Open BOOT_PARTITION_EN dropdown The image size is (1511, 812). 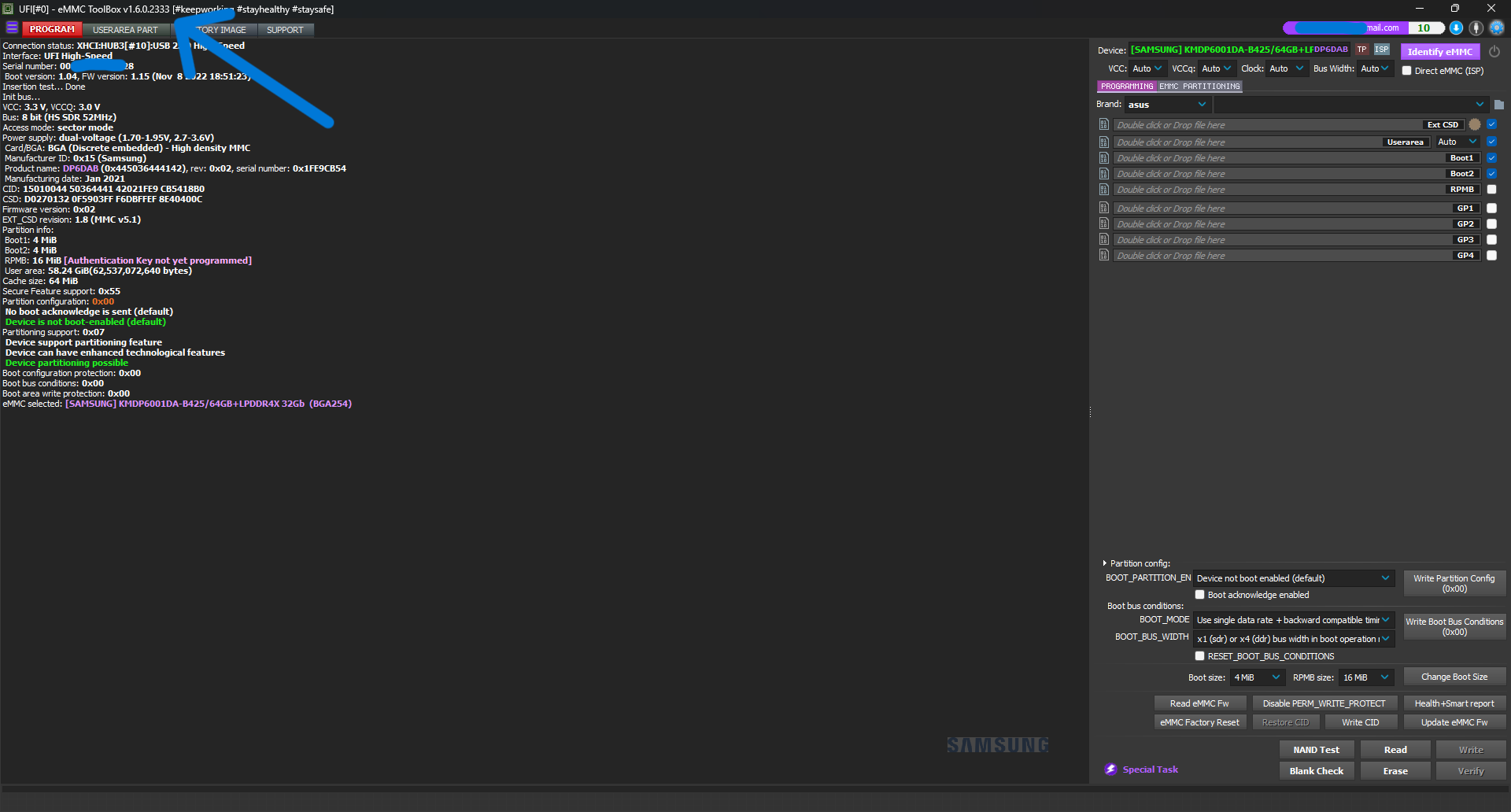click(x=1293, y=578)
